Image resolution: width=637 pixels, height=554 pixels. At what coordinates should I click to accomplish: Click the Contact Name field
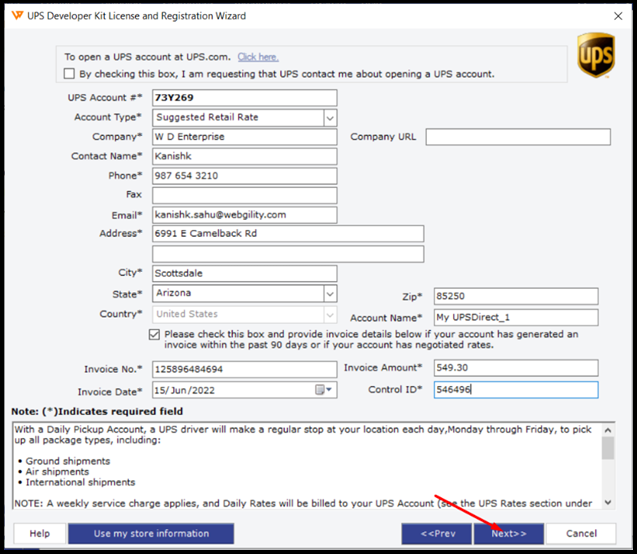click(245, 156)
